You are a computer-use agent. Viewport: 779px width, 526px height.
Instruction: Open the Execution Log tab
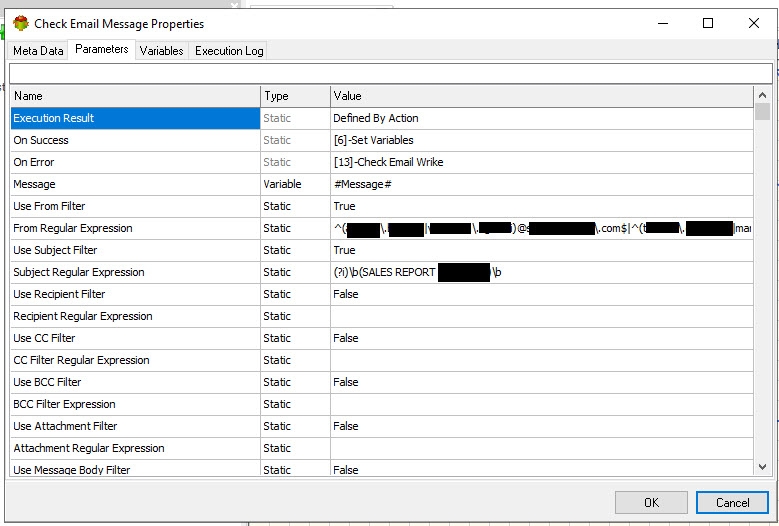[x=229, y=51]
